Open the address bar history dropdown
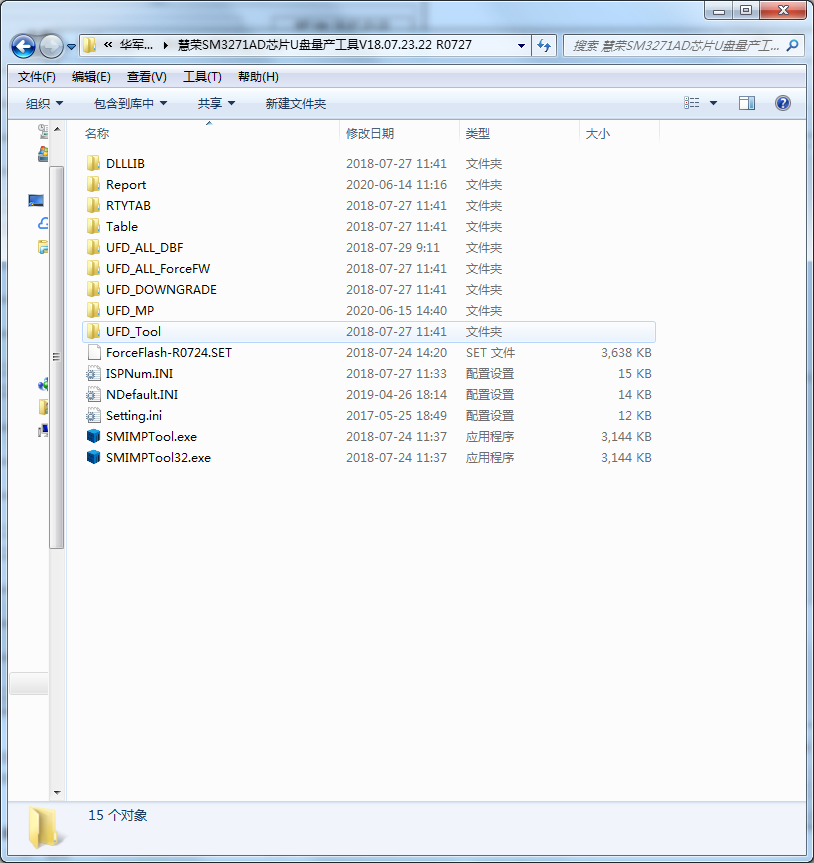The image size is (814, 863). pyautogui.click(x=521, y=45)
